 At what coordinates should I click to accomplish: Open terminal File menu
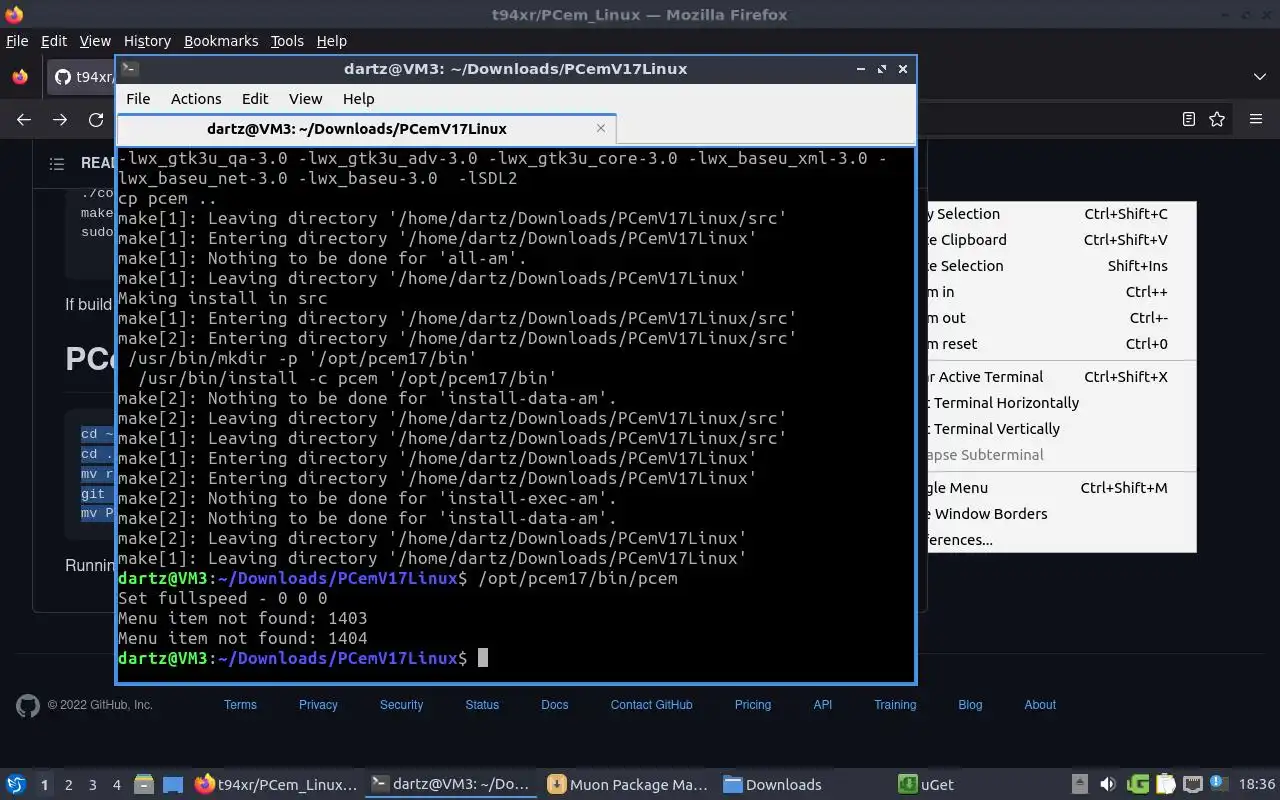coord(138,99)
